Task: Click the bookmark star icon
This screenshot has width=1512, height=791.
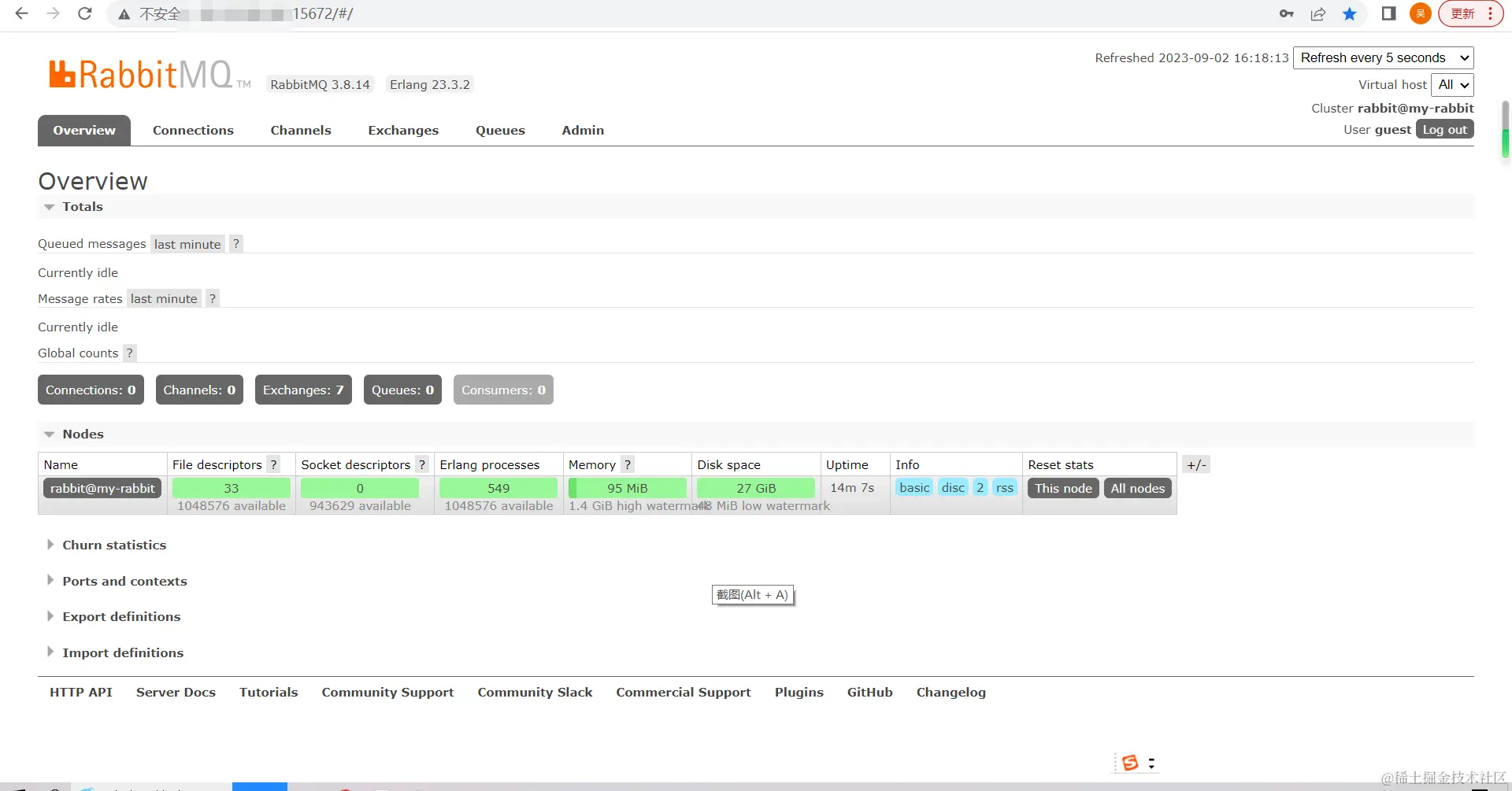Action: [x=1350, y=13]
